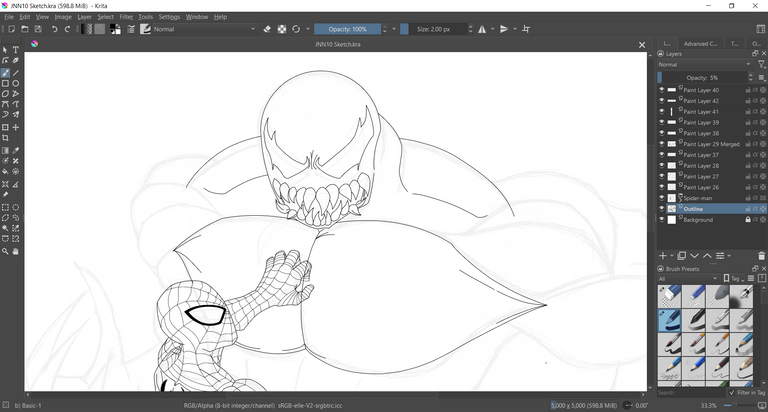Open the Filter menu

tap(126, 17)
